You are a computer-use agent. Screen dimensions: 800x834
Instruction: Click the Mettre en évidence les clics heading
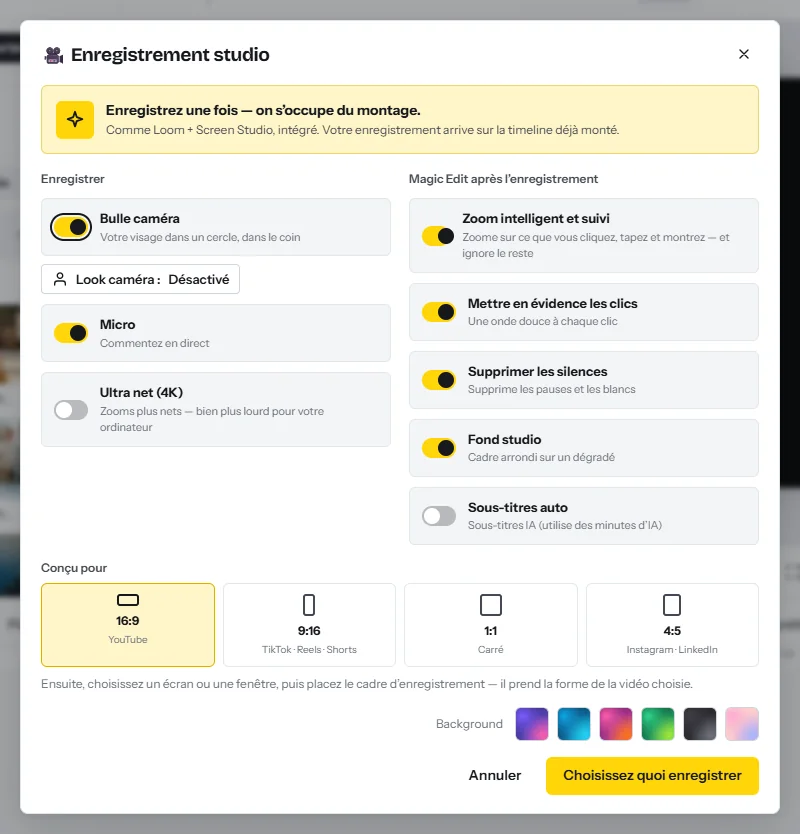pyautogui.click(x=553, y=303)
